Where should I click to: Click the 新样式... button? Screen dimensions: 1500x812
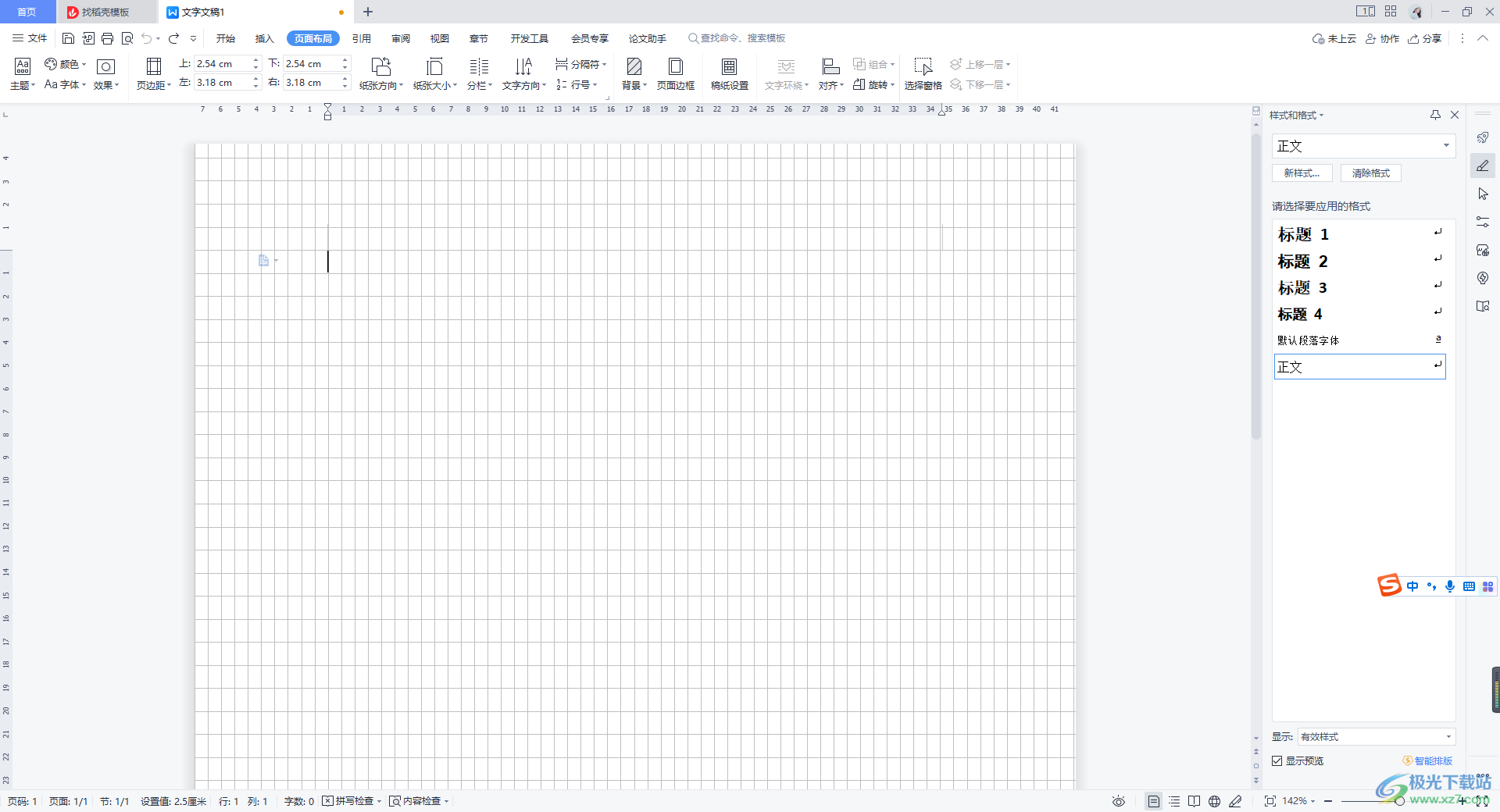[1302, 173]
